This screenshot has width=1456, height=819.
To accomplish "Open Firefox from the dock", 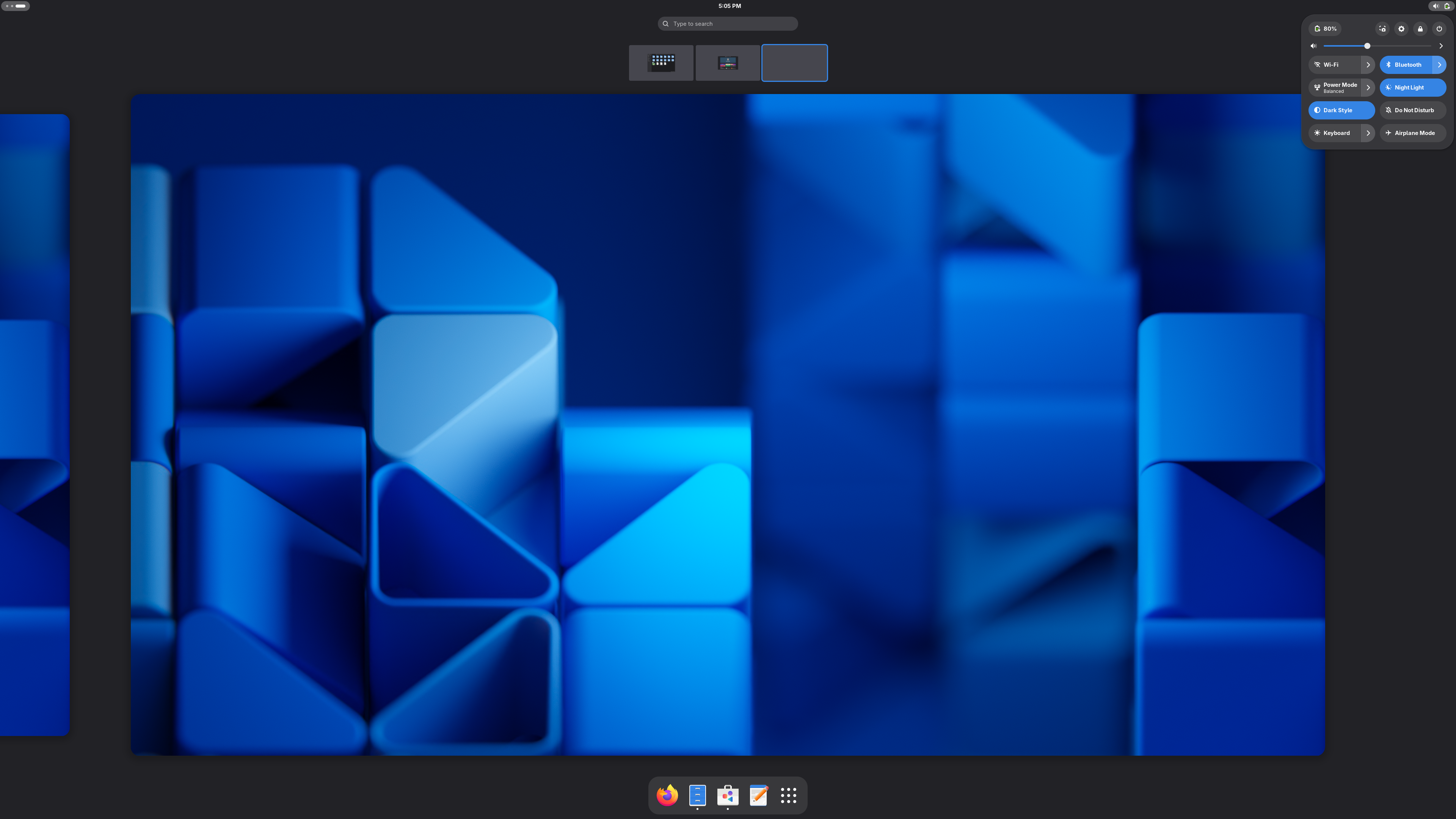I will point(667,795).
